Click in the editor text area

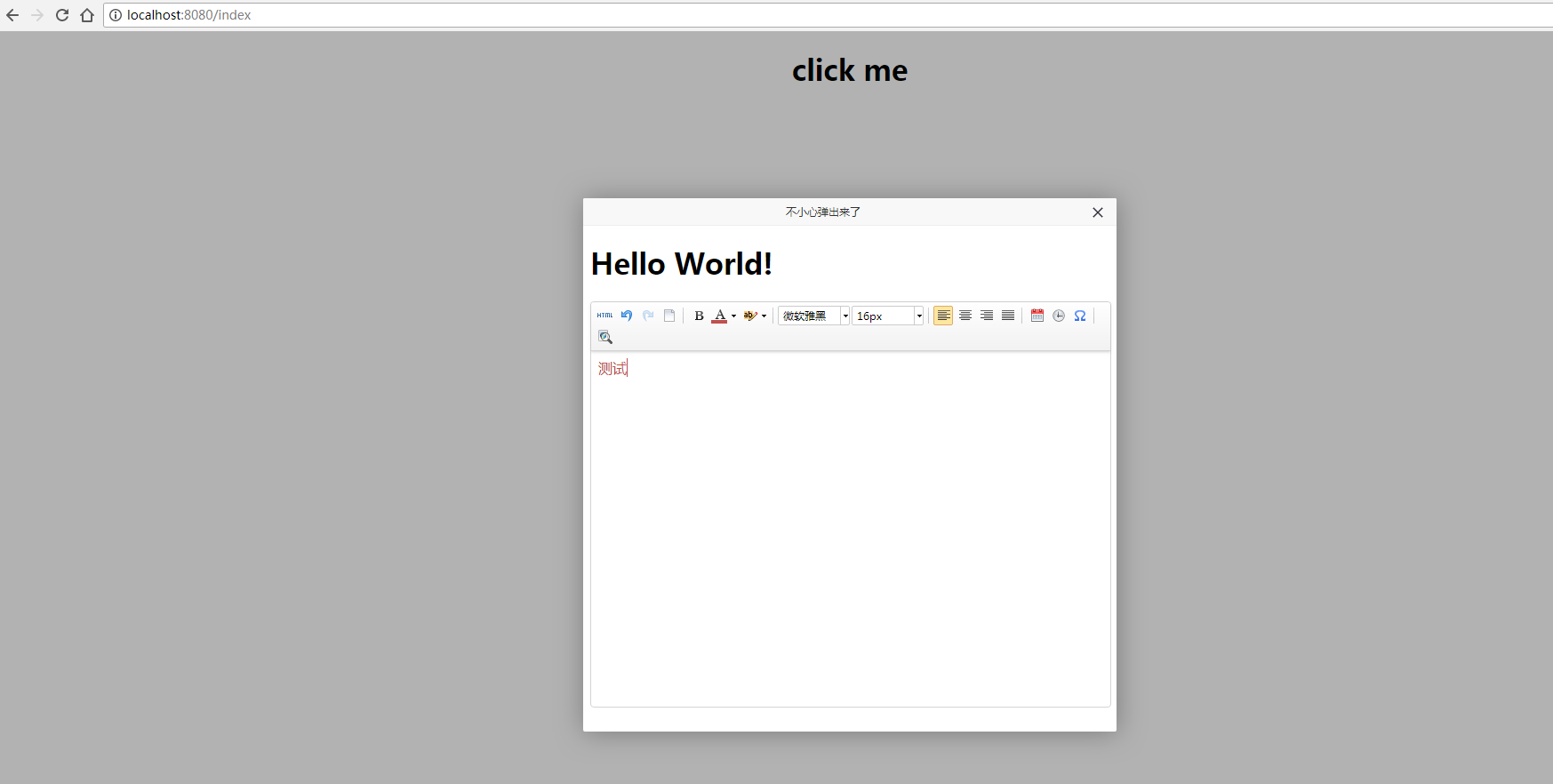(x=851, y=529)
